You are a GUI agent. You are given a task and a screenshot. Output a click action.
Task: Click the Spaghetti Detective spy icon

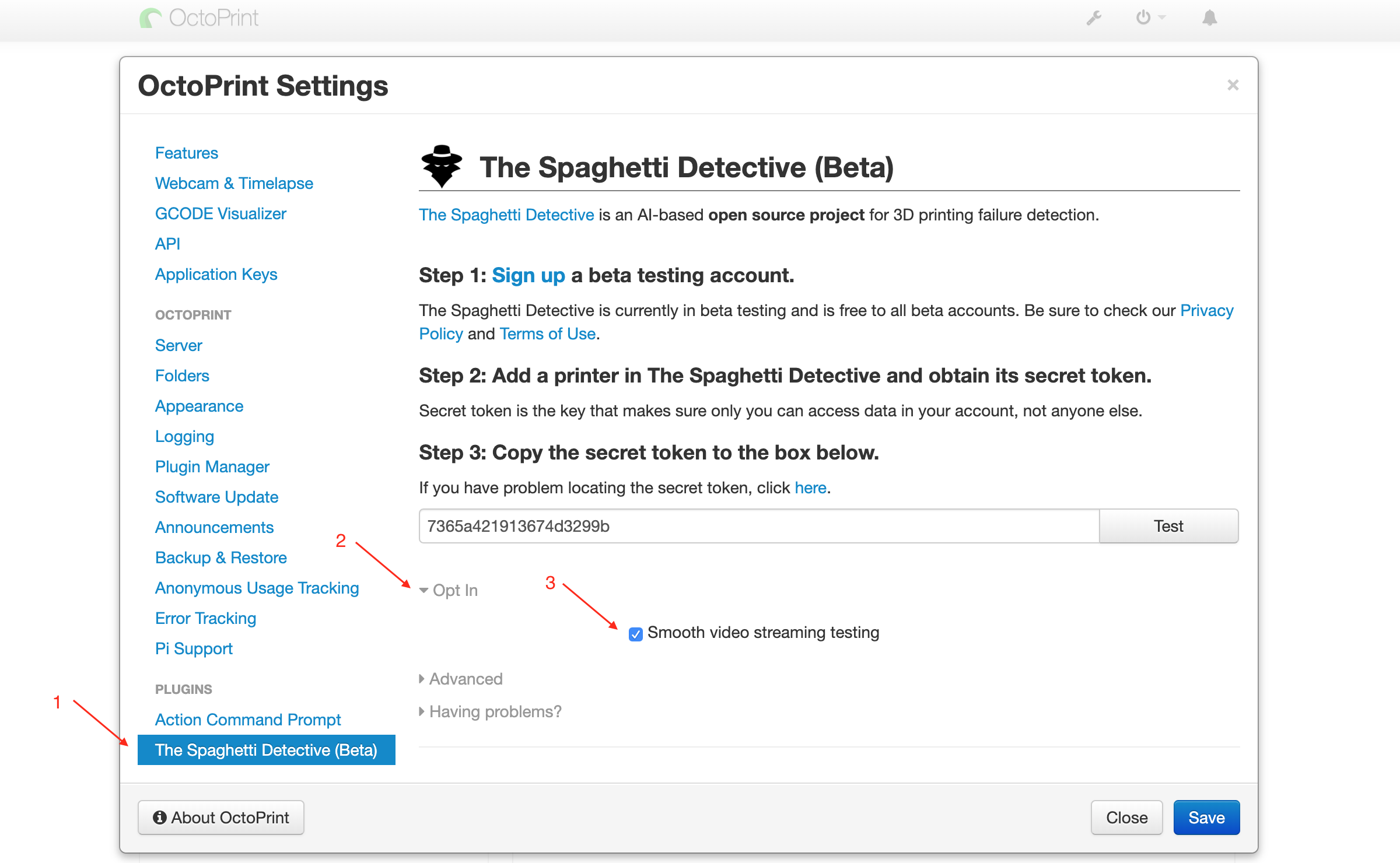click(442, 166)
